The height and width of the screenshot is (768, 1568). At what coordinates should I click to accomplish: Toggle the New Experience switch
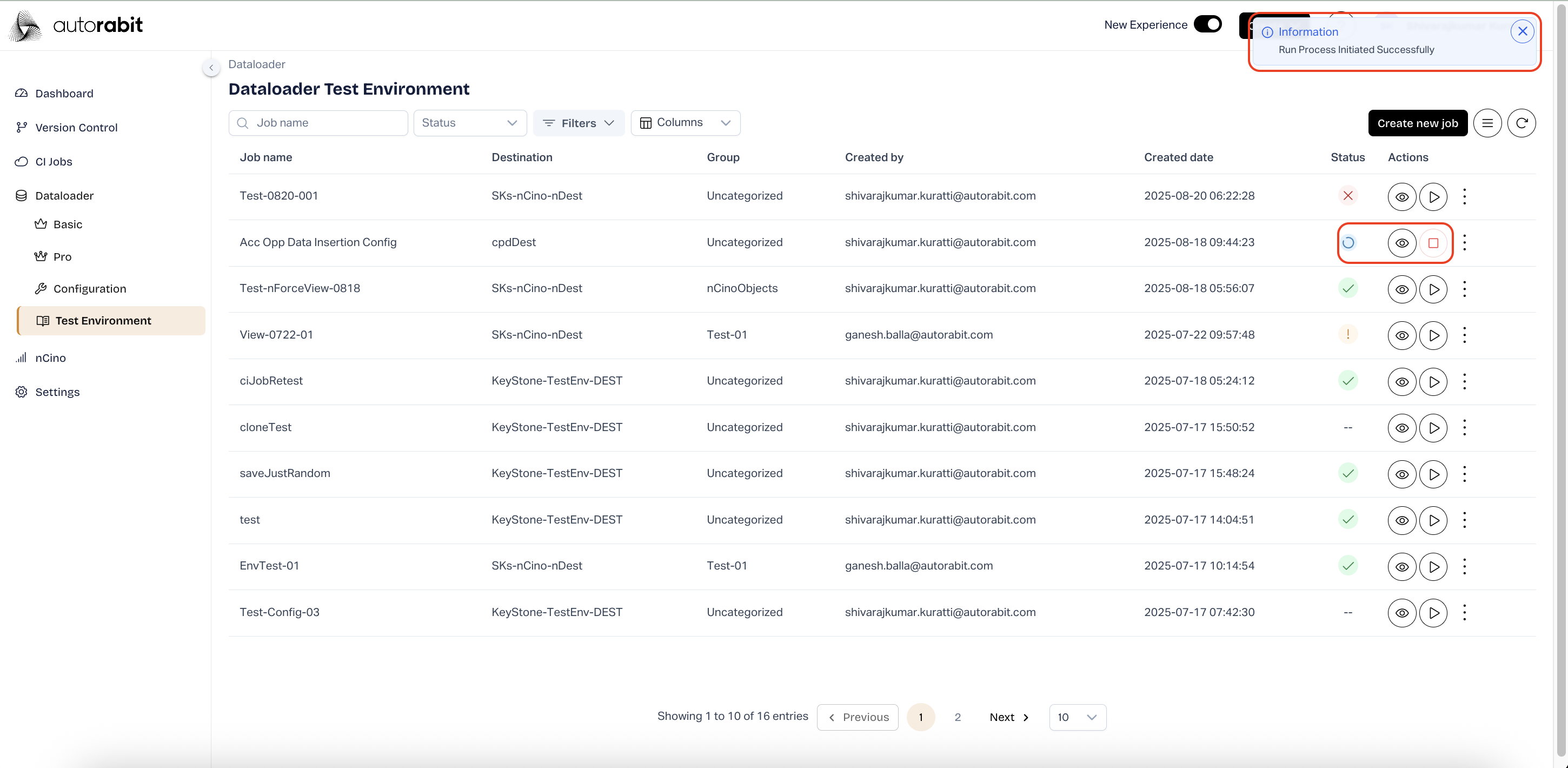tap(1207, 24)
